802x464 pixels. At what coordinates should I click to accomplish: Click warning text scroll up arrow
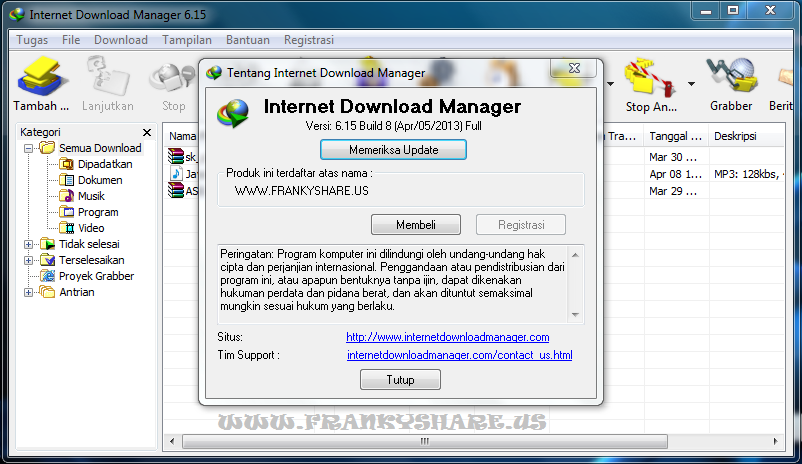[x=575, y=255]
